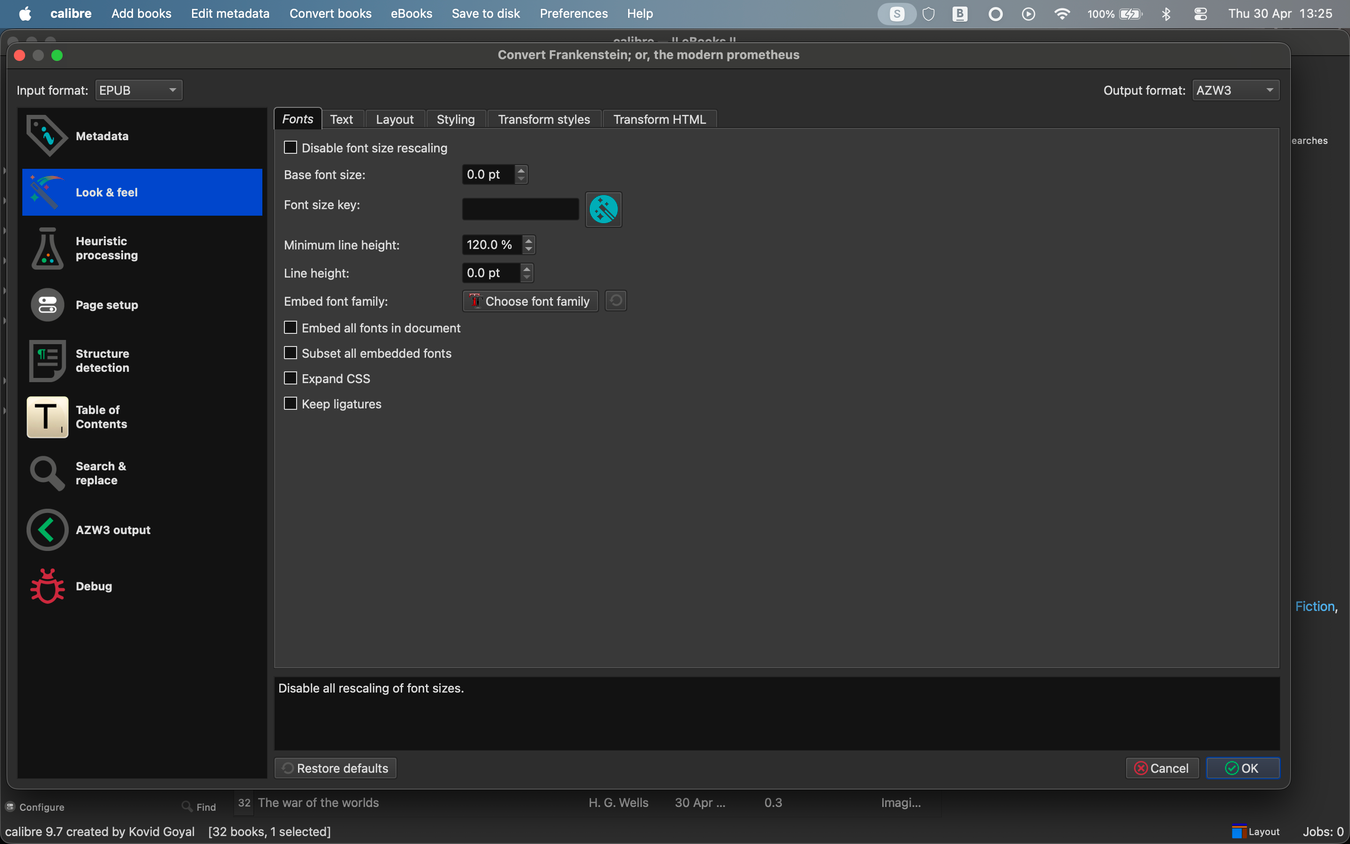Select the Fonts tab

(x=297, y=119)
